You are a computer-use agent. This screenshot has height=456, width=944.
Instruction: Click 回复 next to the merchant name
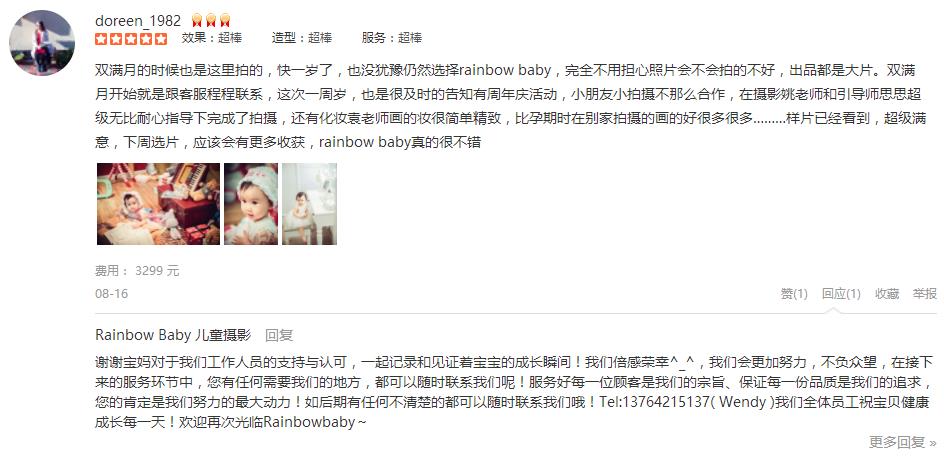point(279,336)
